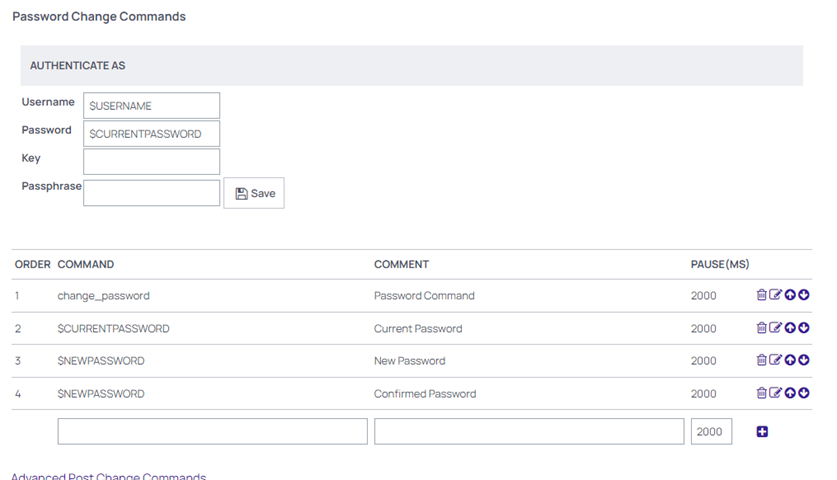This screenshot has width=837, height=480.
Task: Edit the New Password command row
Action: click(776, 360)
